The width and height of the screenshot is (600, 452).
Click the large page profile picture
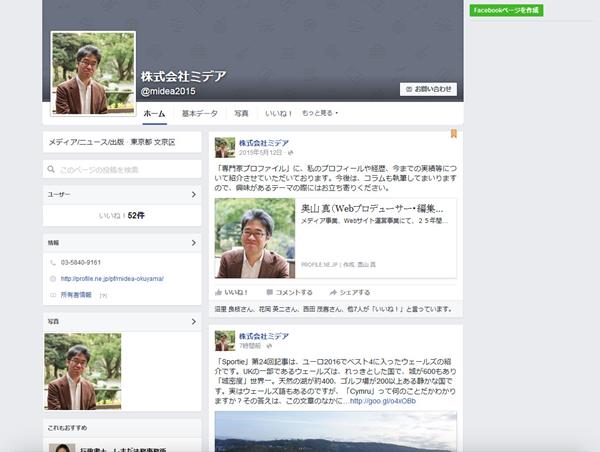coord(93,73)
